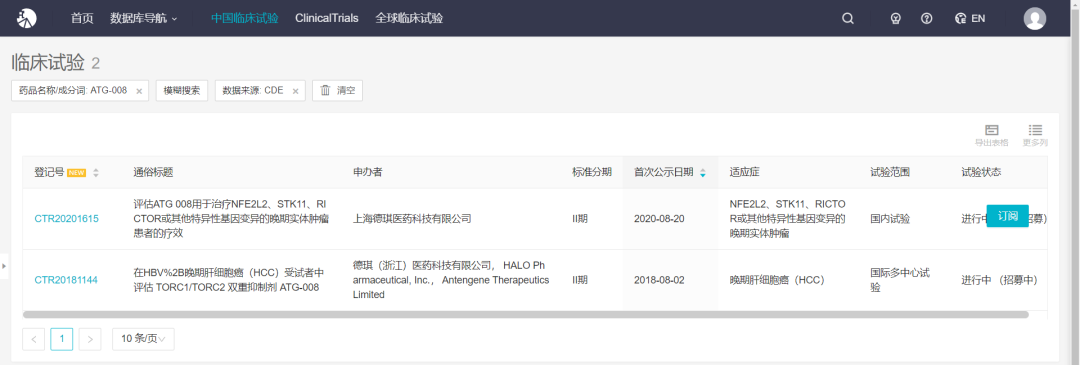
Task: Click the 试验状态 column header
Action: [981, 172]
